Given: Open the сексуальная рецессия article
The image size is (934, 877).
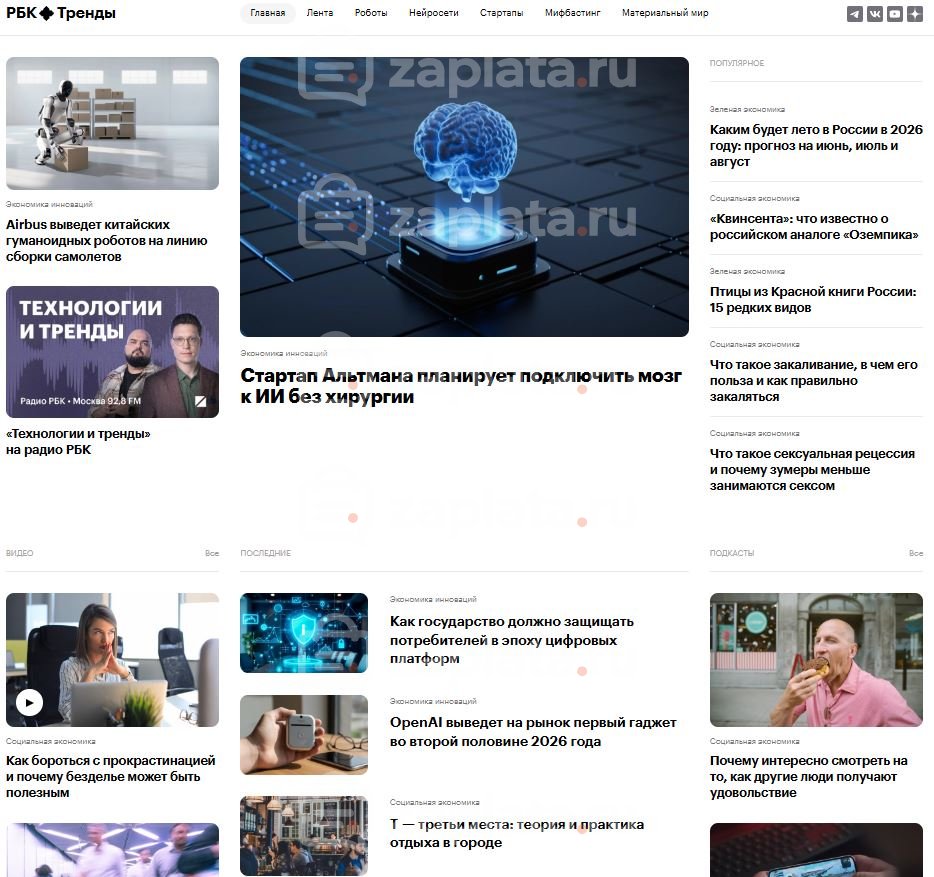Looking at the screenshot, I should pyautogui.click(x=812, y=469).
